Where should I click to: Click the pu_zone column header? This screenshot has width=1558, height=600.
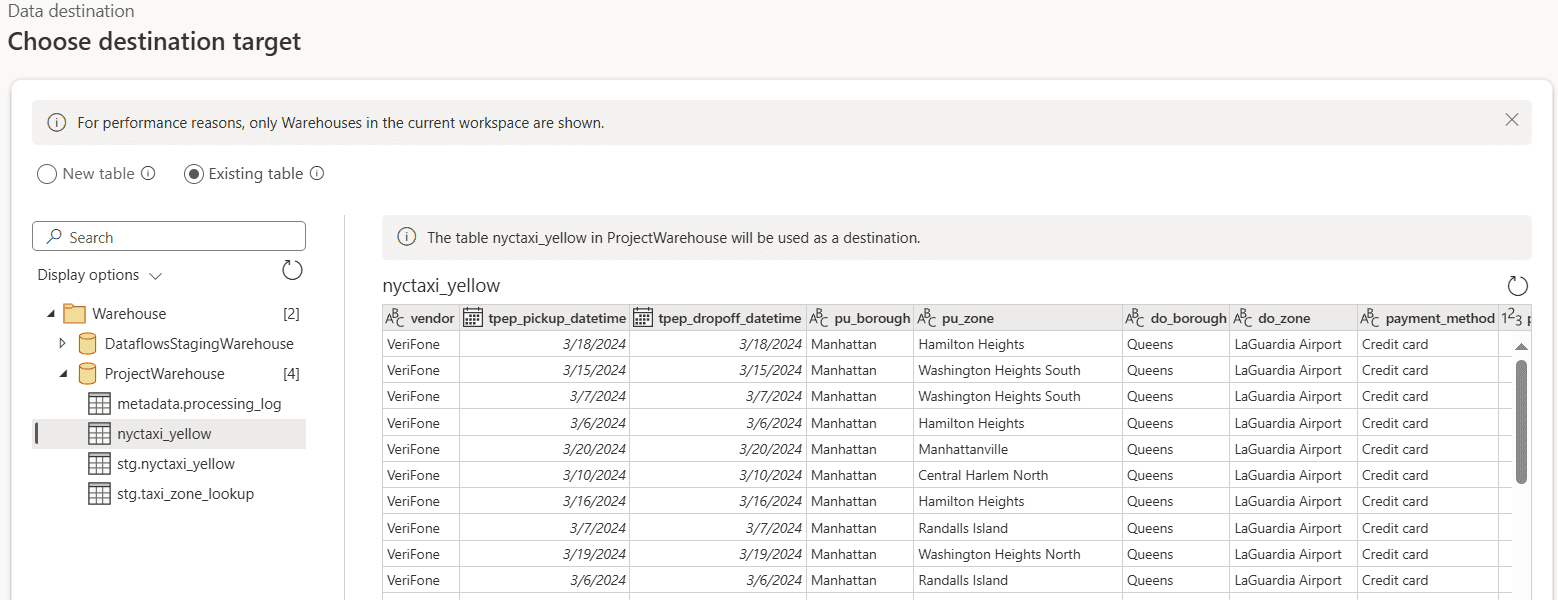(1018, 318)
